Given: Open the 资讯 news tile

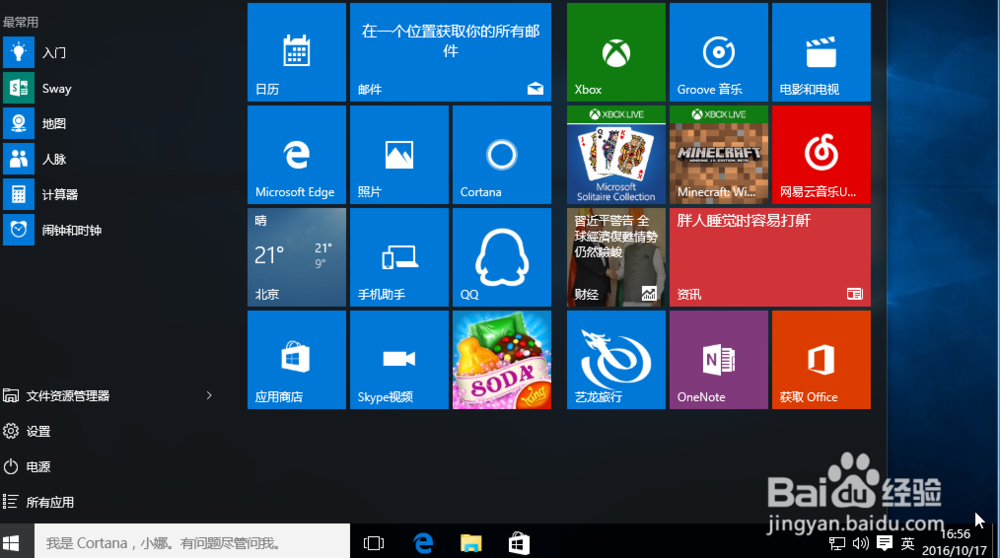Looking at the screenshot, I should [x=770, y=258].
